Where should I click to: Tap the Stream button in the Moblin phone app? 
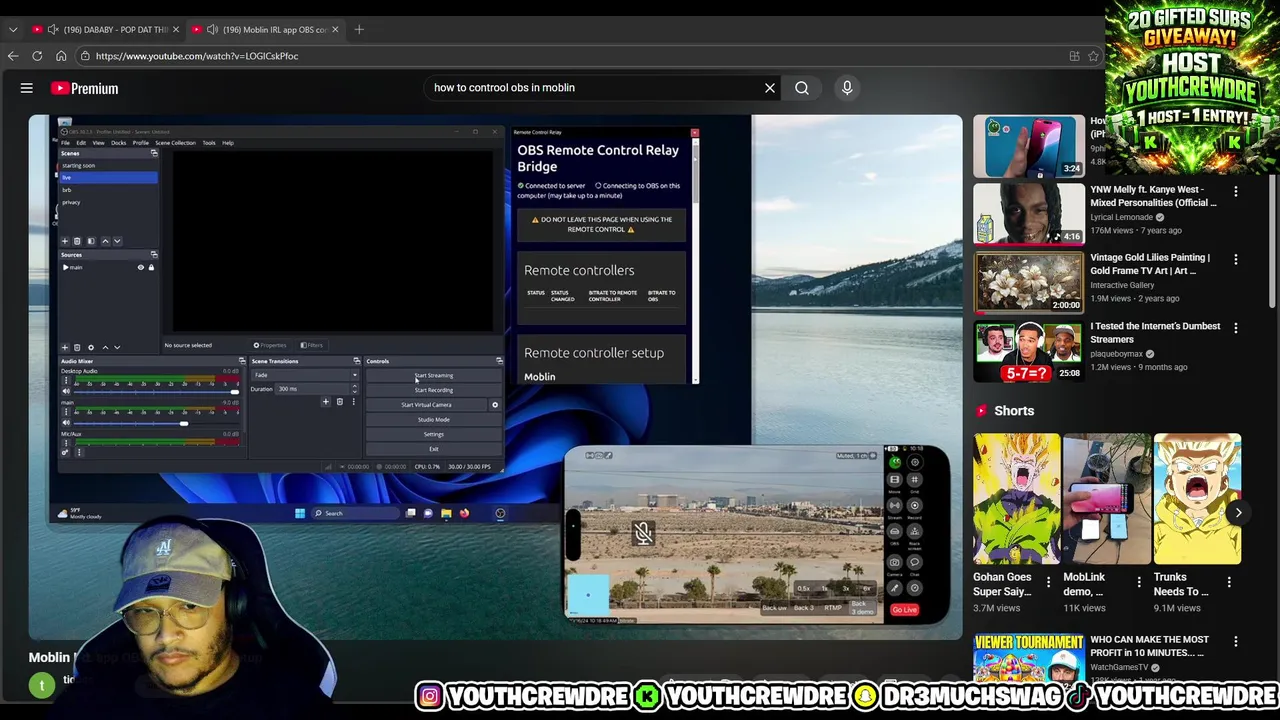895,505
